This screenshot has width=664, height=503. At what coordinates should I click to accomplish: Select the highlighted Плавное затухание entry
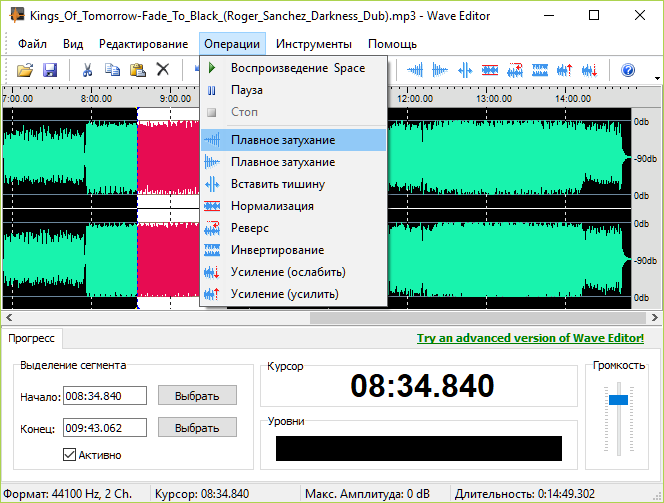(293, 140)
